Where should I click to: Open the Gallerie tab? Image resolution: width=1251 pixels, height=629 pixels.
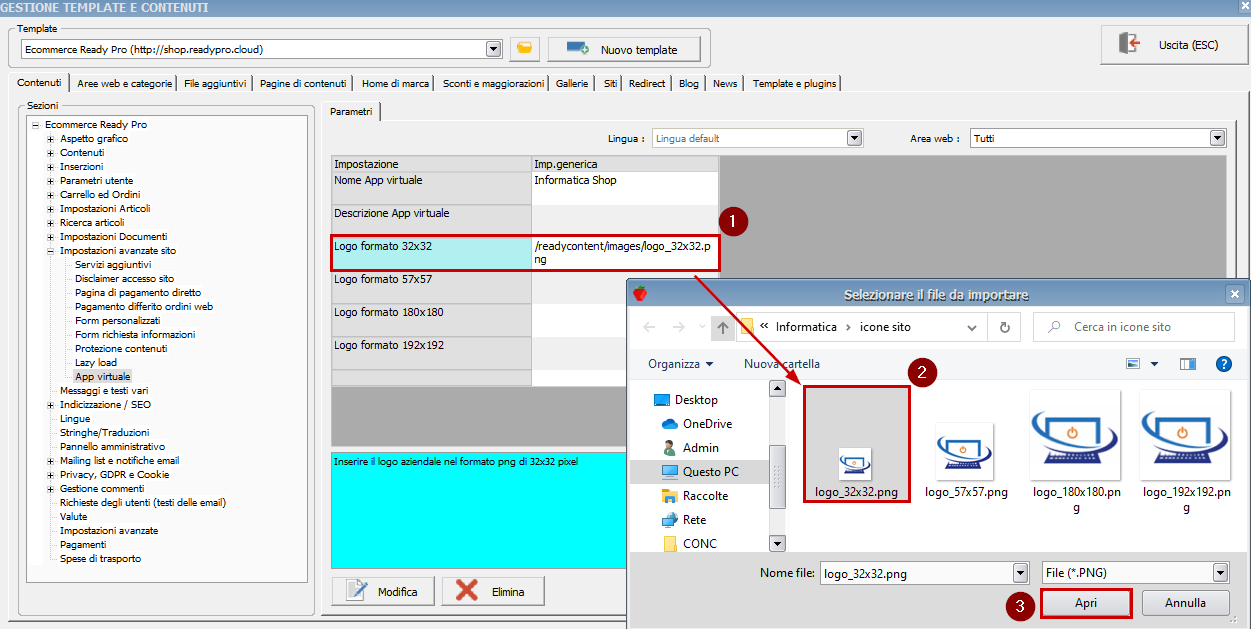tap(572, 83)
